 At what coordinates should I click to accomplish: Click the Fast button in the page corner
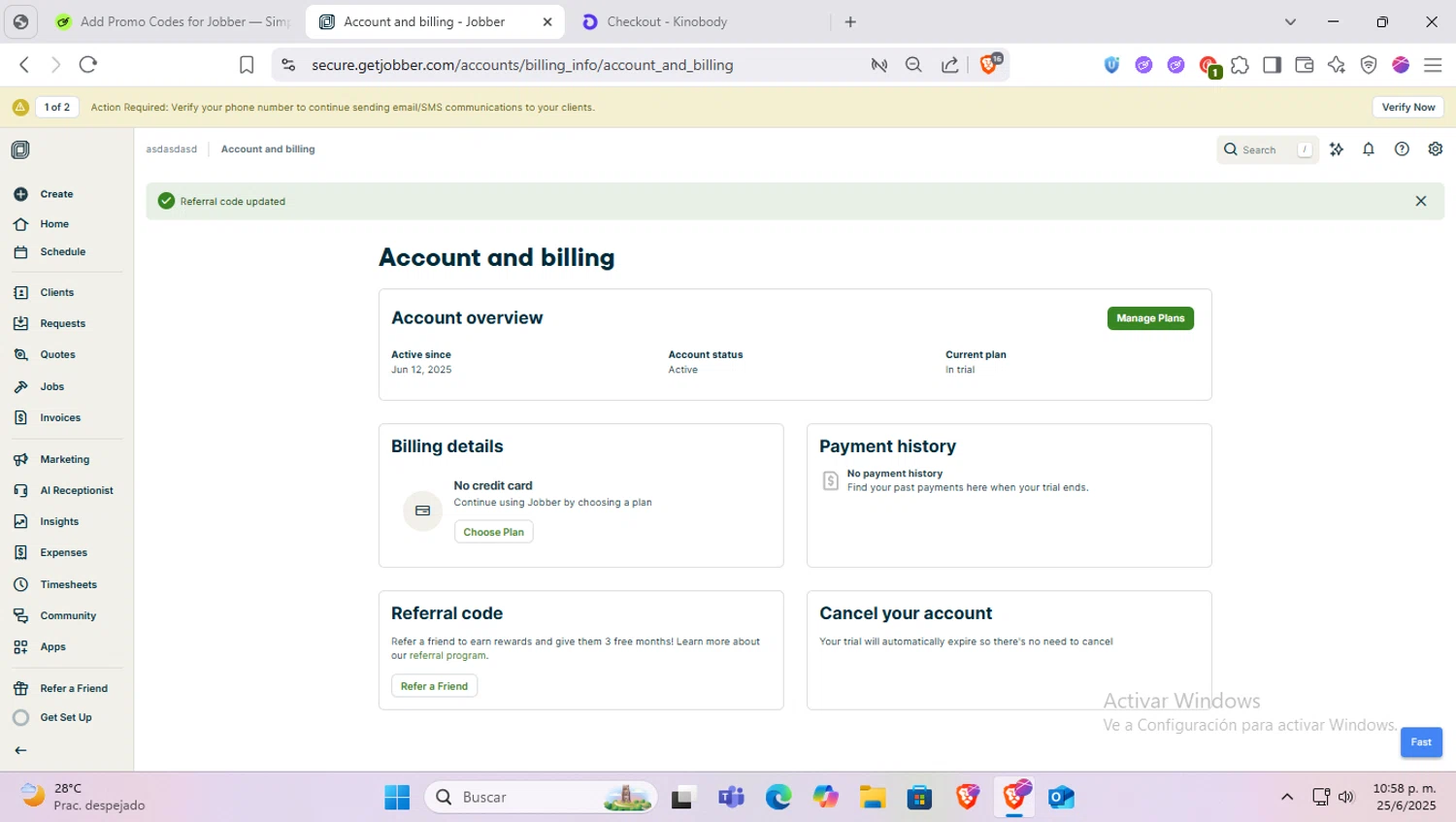click(1421, 742)
